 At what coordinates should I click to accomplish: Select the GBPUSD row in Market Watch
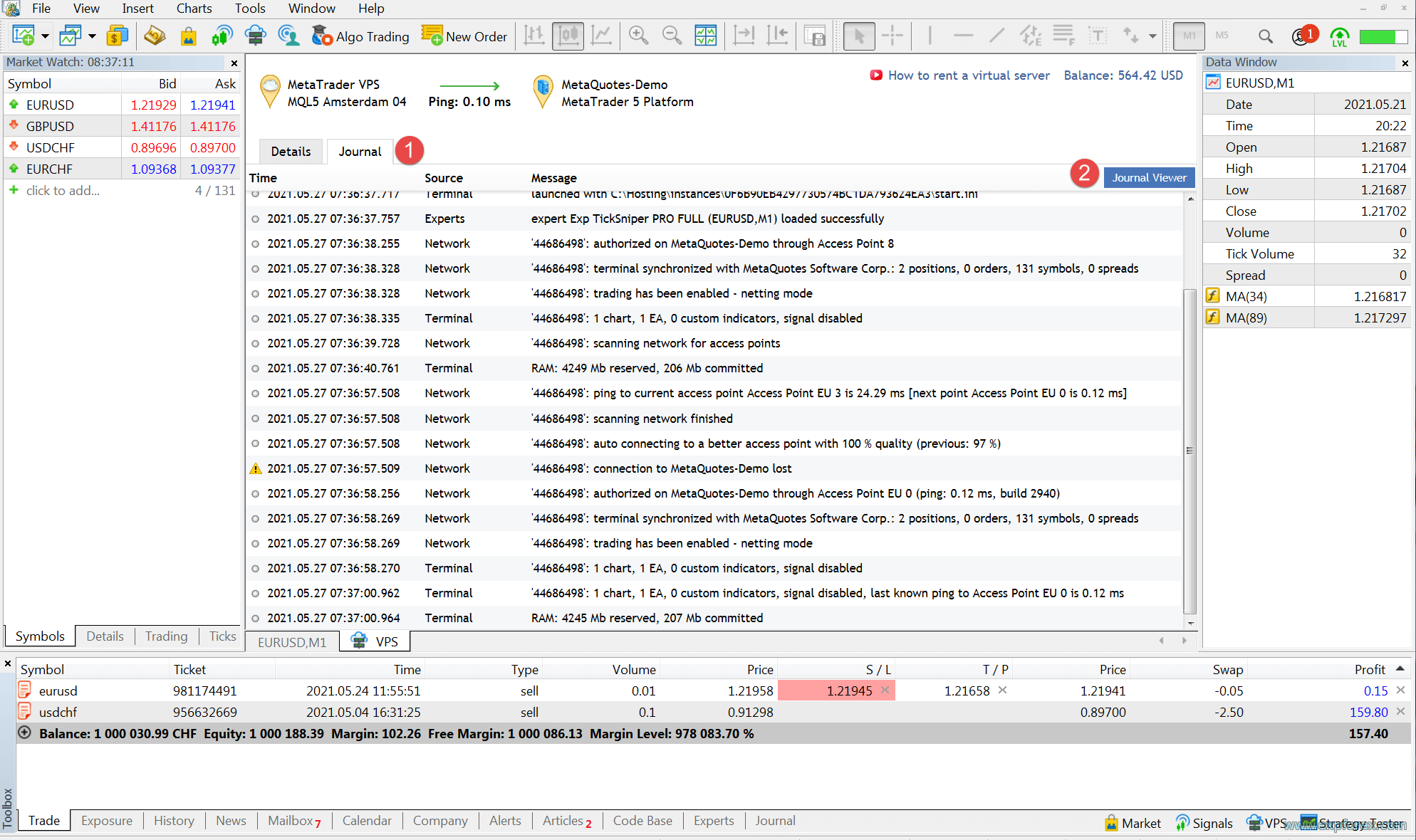click(x=123, y=126)
